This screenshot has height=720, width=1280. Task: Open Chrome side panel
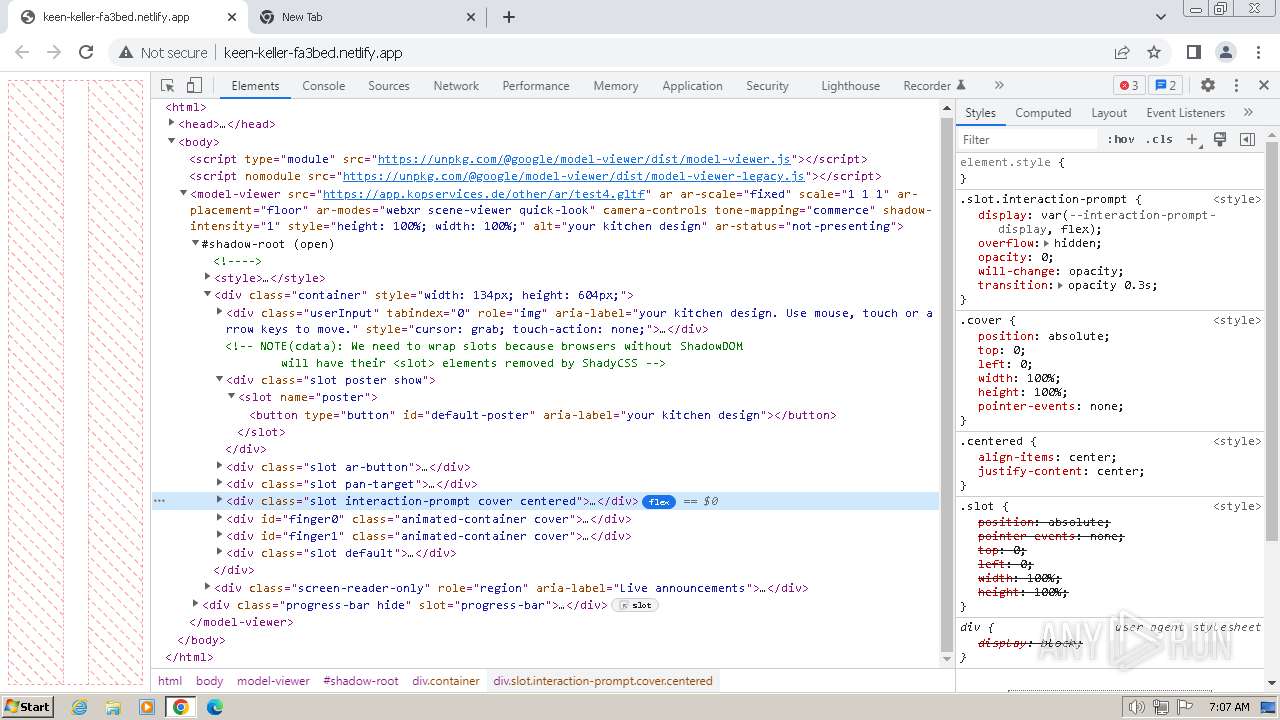point(1193,52)
